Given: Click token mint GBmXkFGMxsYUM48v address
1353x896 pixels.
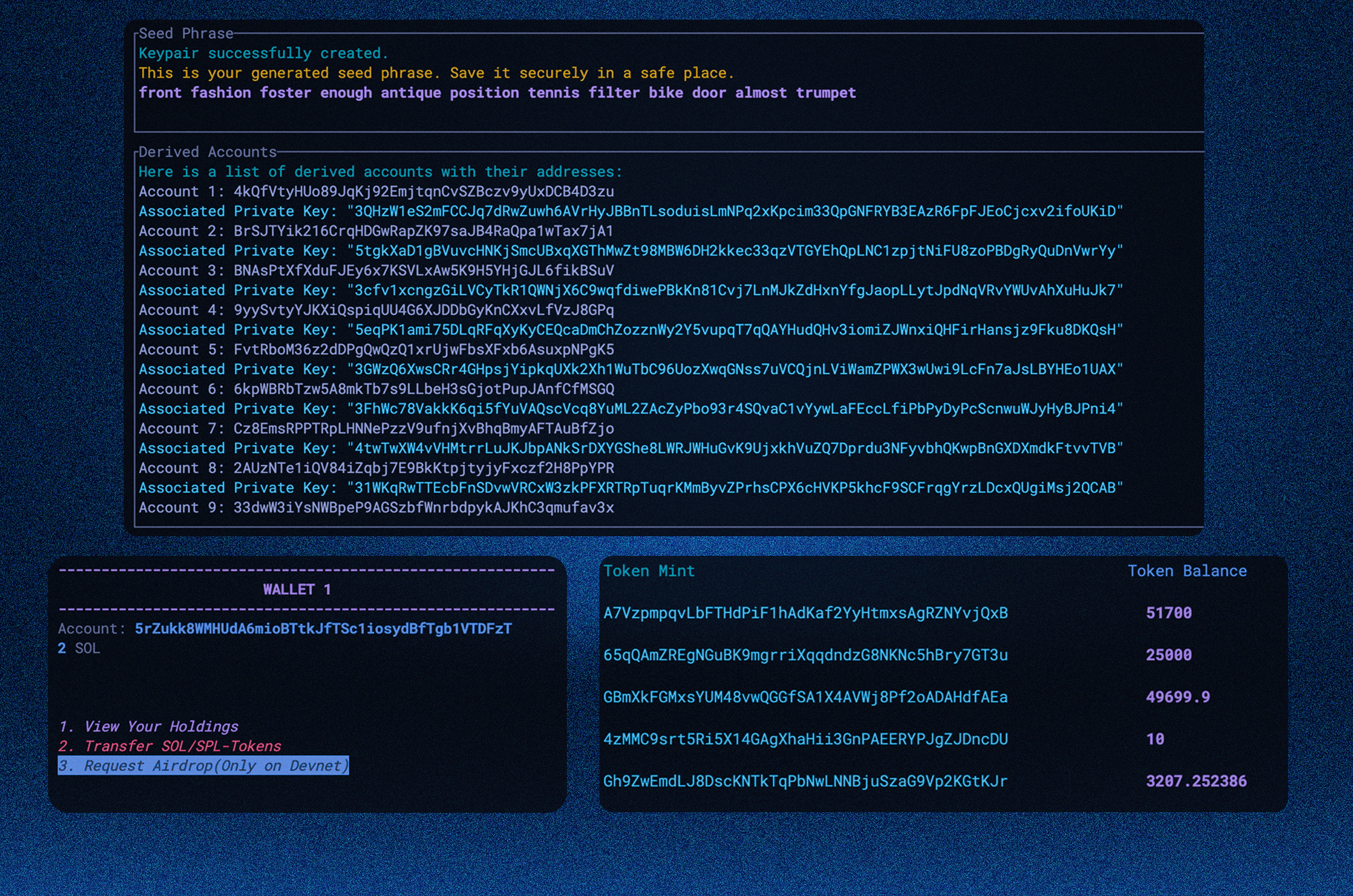Looking at the screenshot, I should pyautogui.click(x=805, y=697).
